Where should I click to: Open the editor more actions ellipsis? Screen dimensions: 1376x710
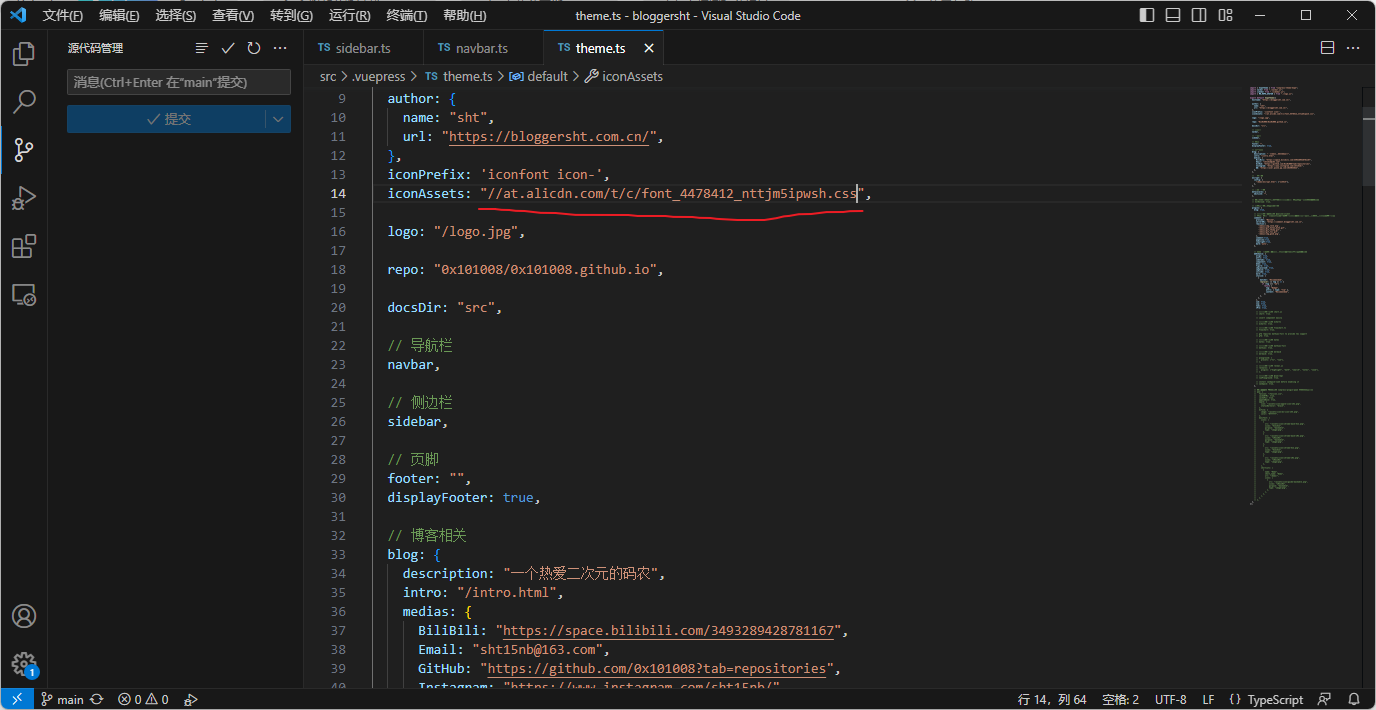pos(1354,48)
